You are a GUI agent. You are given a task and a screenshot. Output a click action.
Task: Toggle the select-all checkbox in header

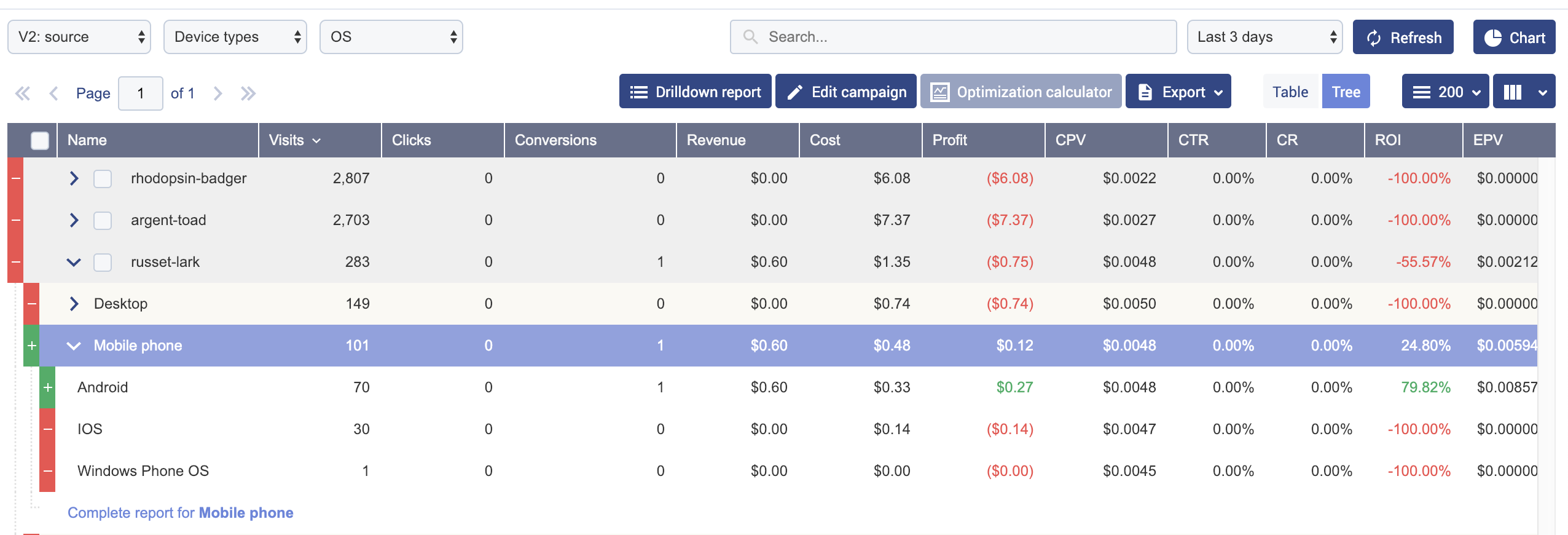[x=40, y=141]
